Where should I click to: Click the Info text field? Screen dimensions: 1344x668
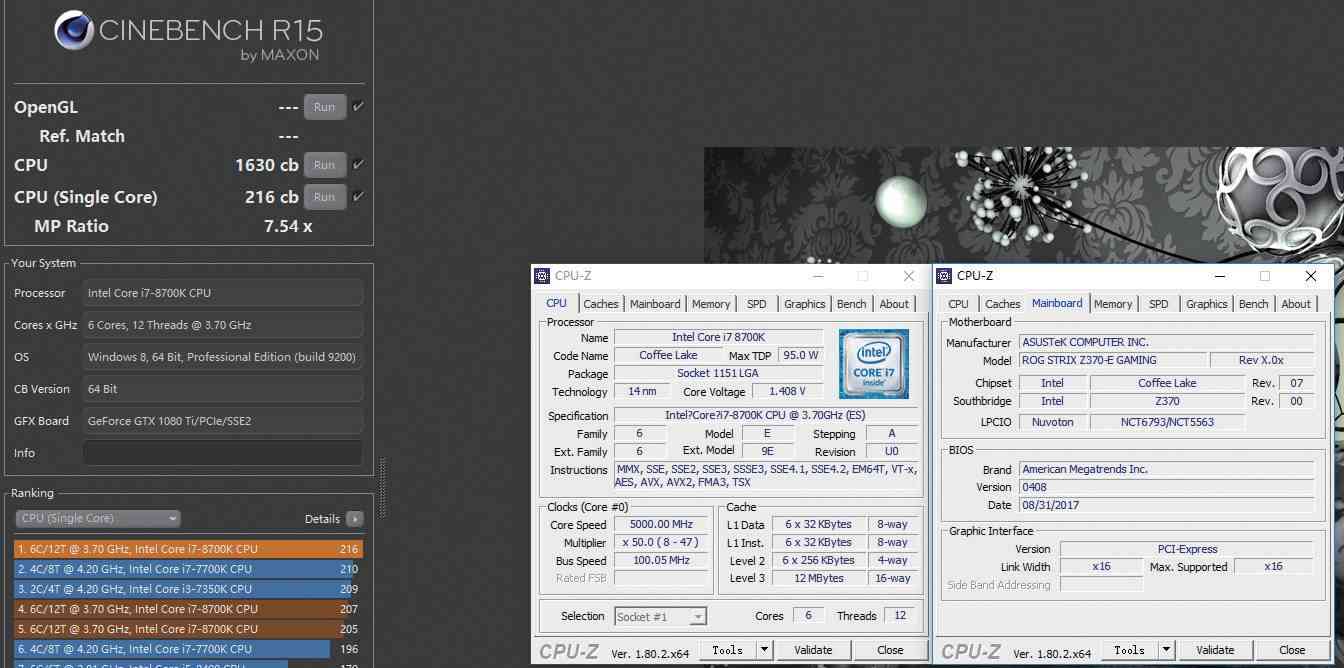pyautogui.click(x=222, y=453)
